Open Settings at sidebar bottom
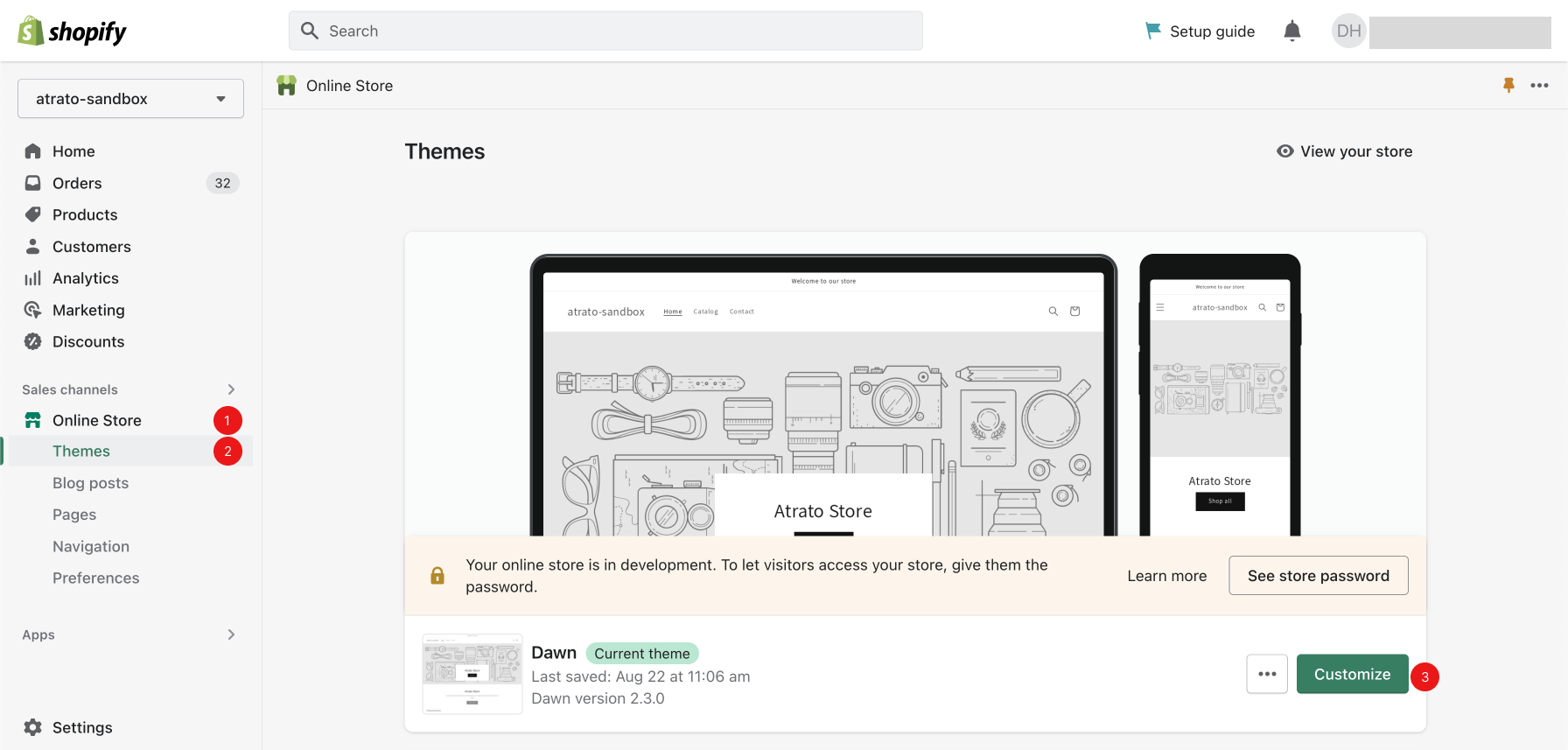 82,727
